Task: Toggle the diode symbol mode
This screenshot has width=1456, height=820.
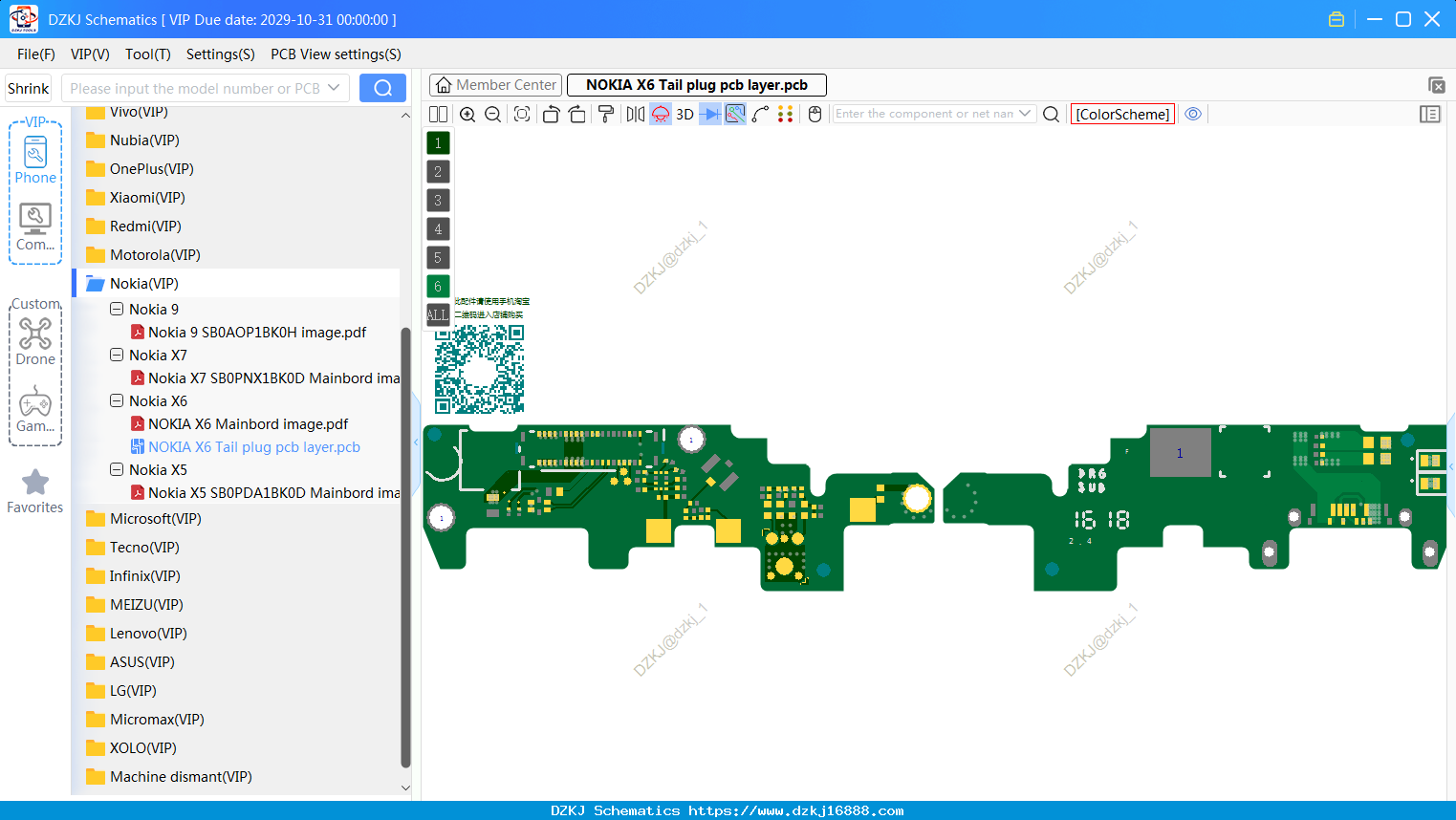Action: click(x=710, y=114)
